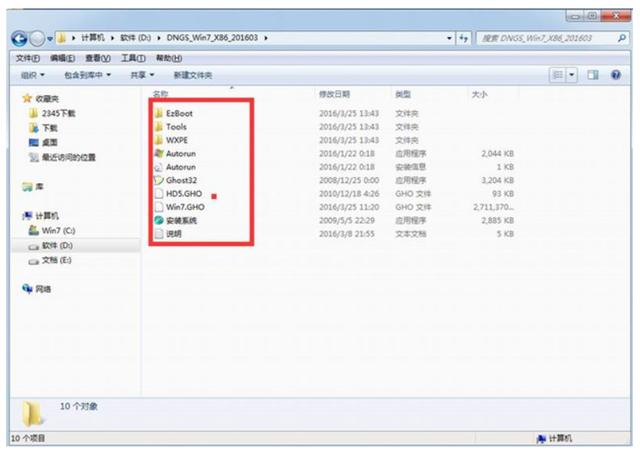Click the blue help icon
This screenshot has width=640, height=452.
(616, 75)
